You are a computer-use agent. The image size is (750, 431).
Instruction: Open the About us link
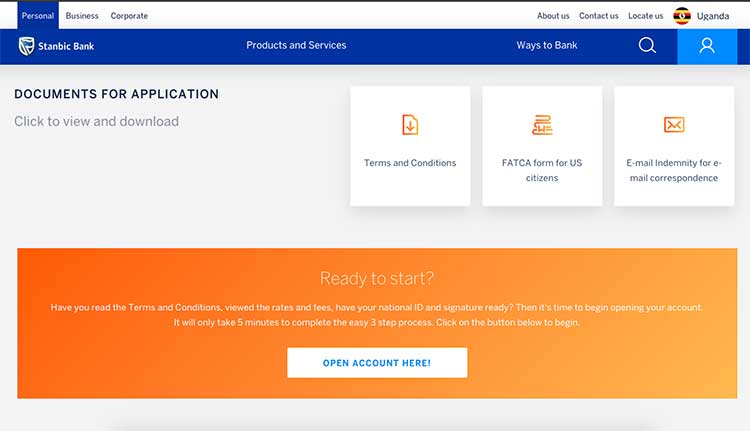tap(553, 16)
